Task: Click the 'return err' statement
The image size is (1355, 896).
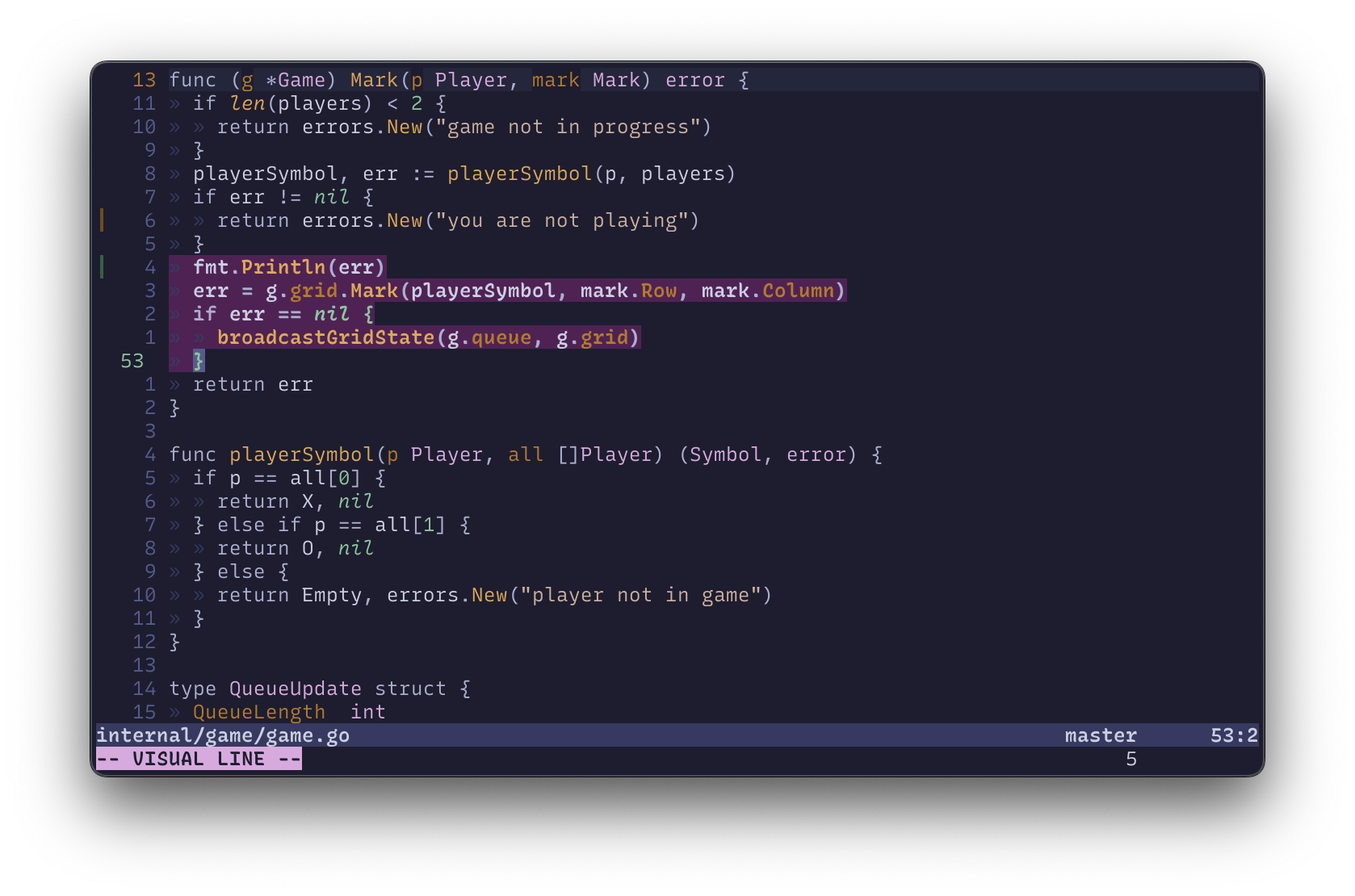Action: tap(253, 384)
